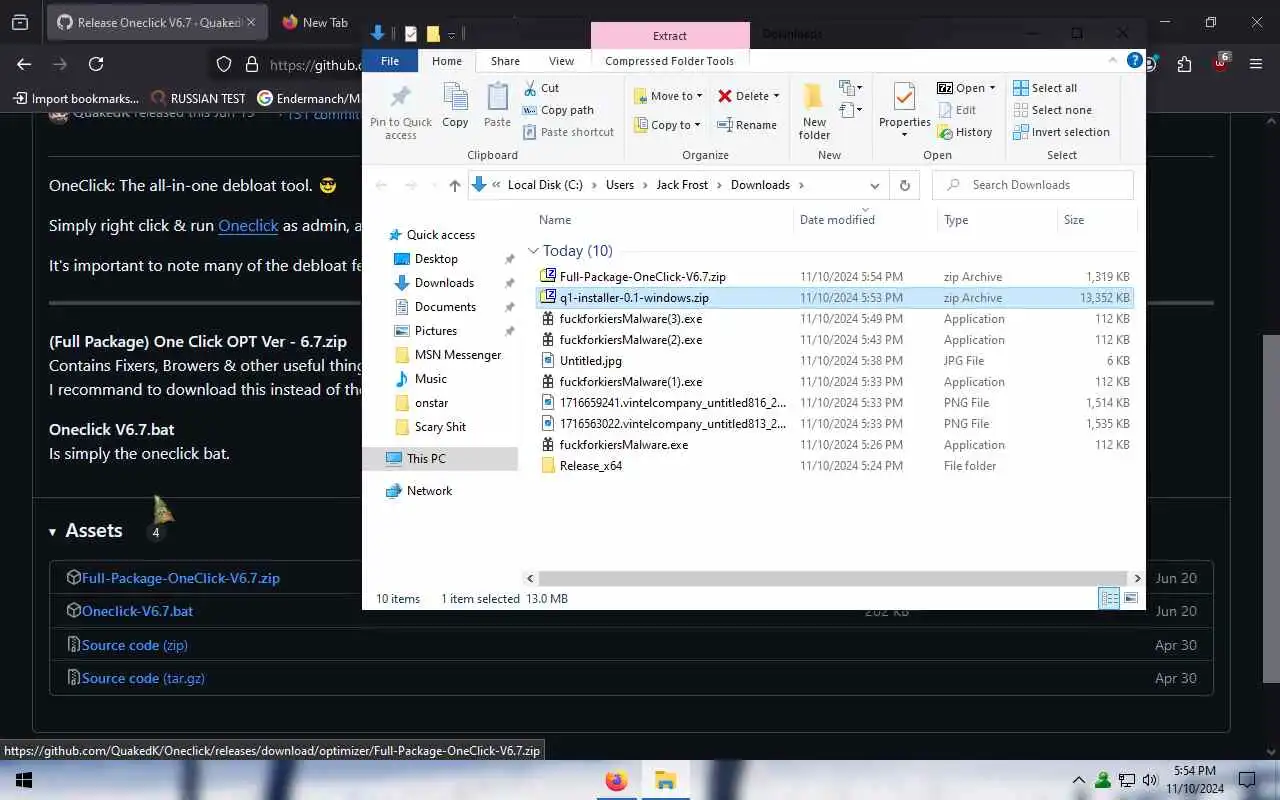Switch to the Home ribbon tab

click(x=447, y=61)
